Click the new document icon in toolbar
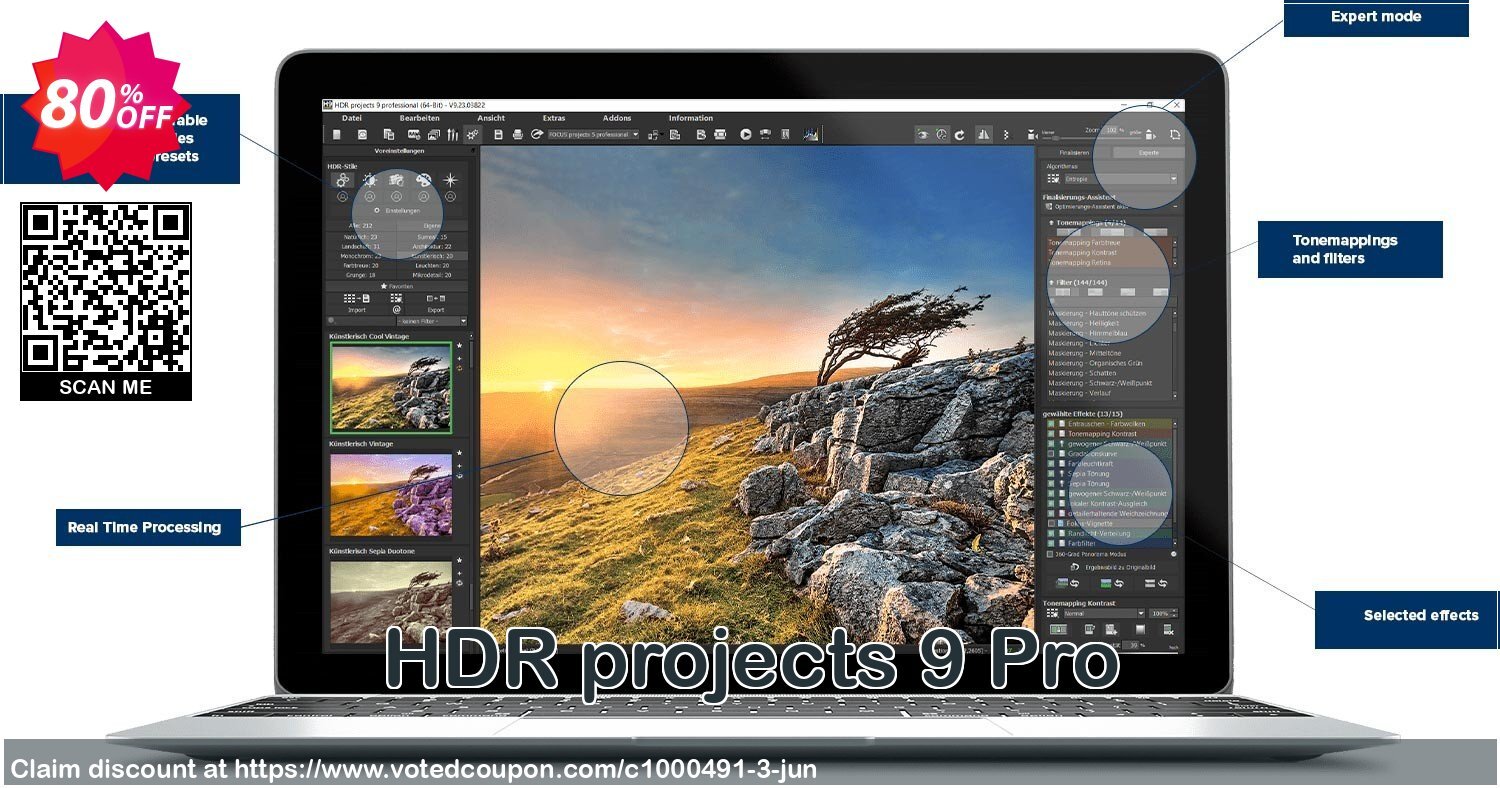The width and height of the screenshot is (1500, 788). 336,134
